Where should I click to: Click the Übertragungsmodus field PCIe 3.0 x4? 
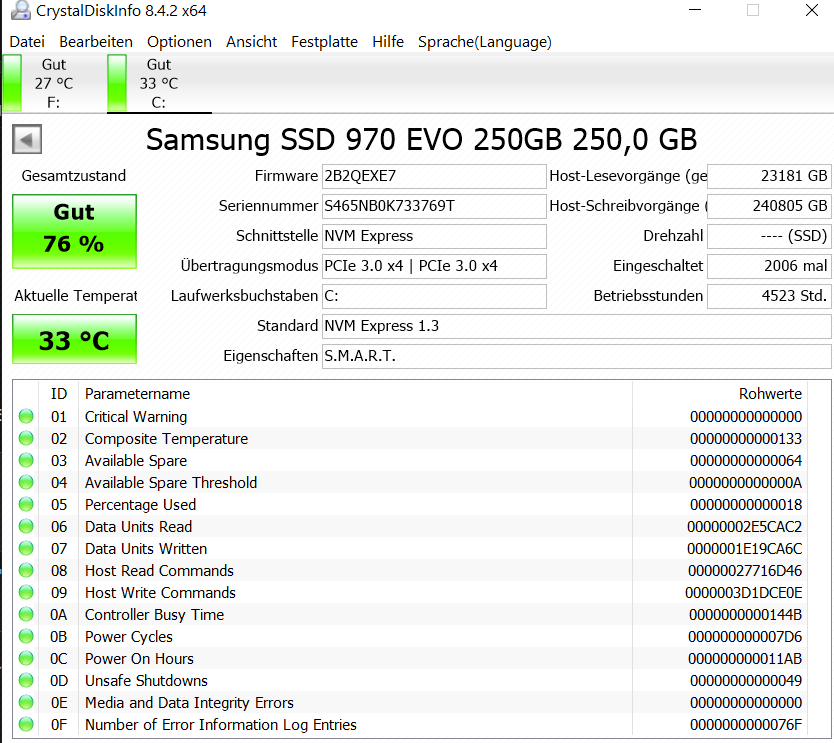(x=434, y=266)
